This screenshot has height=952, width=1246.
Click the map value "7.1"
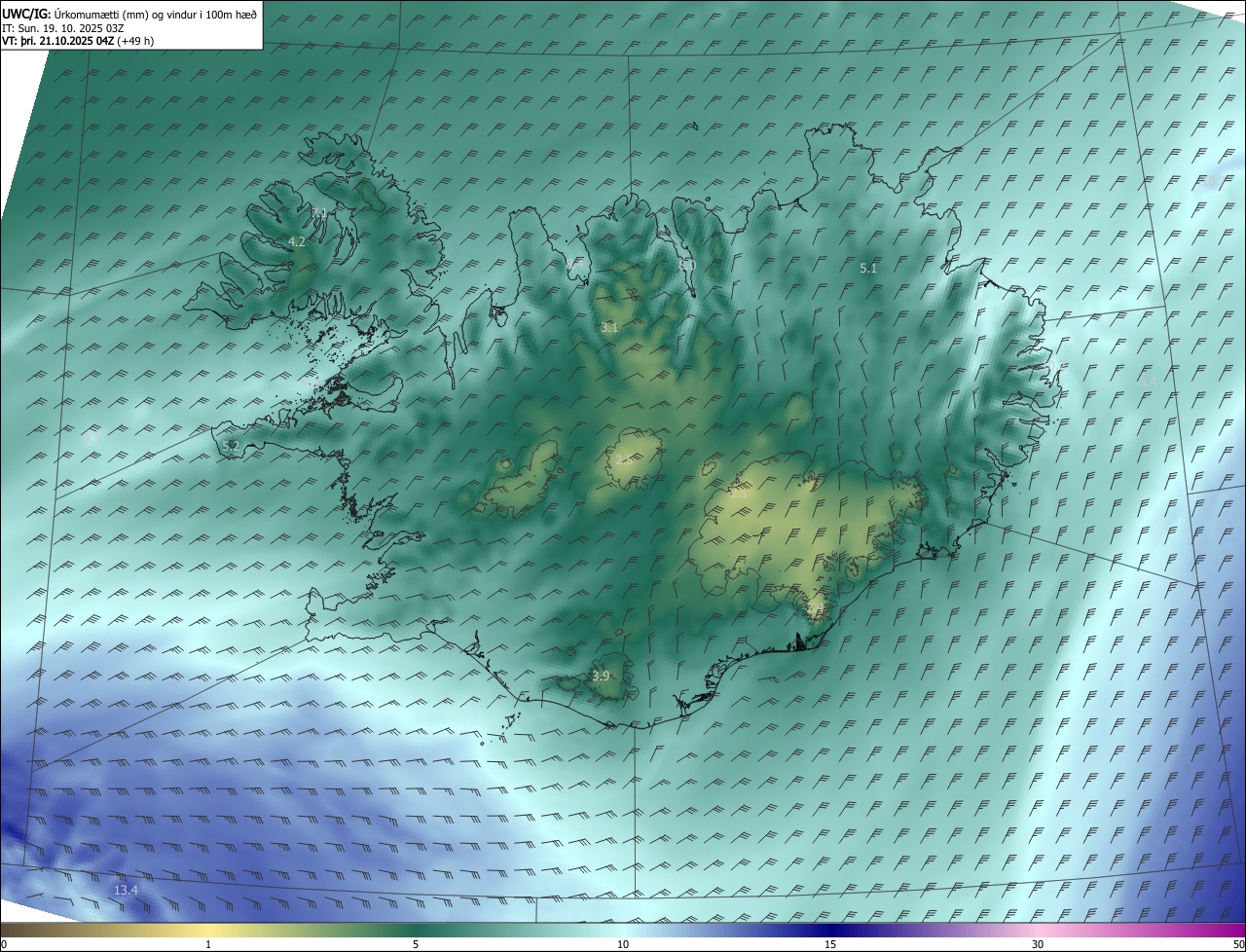(x=319, y=213)
